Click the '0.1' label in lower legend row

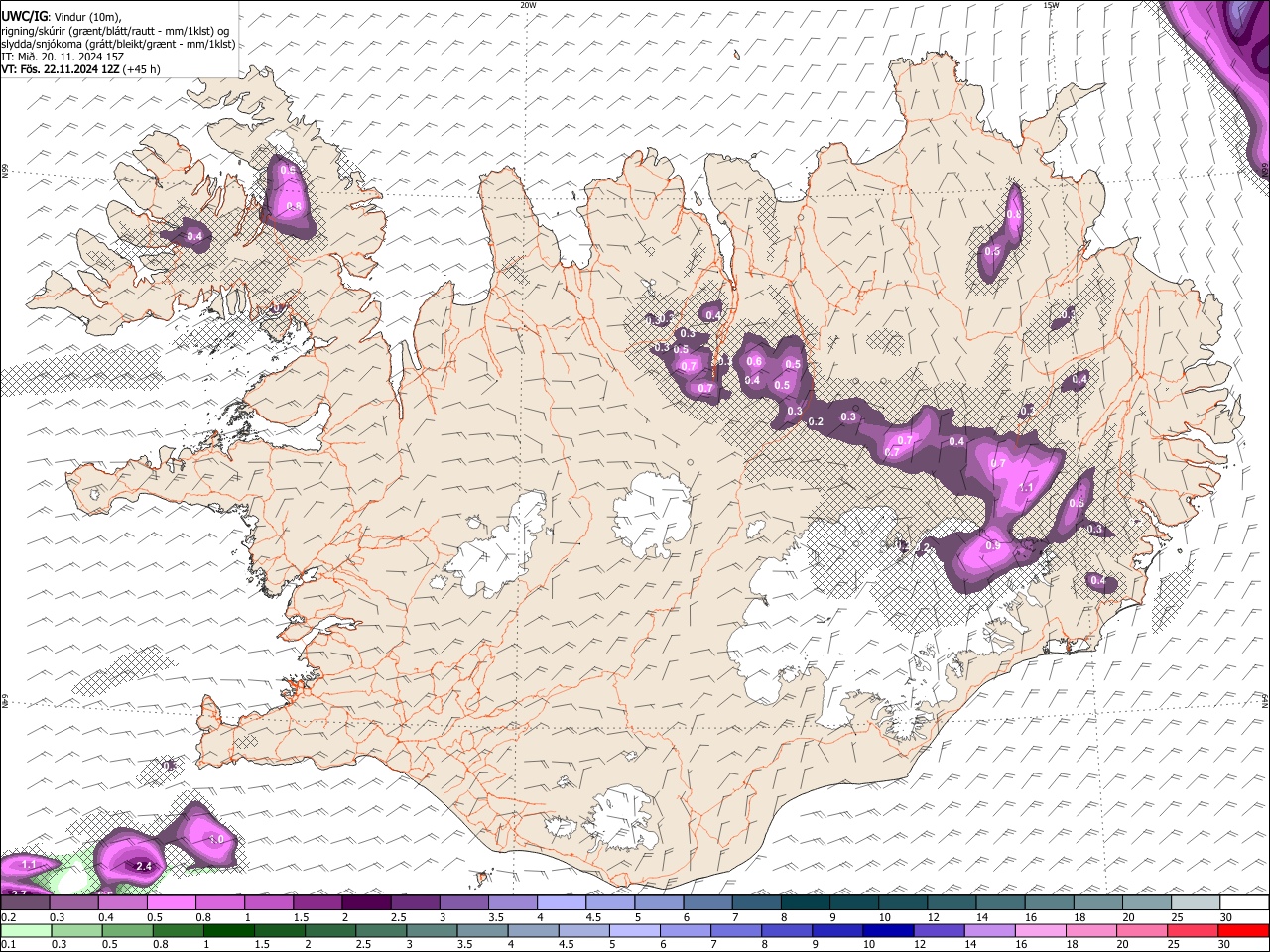(x=8, y=944)
